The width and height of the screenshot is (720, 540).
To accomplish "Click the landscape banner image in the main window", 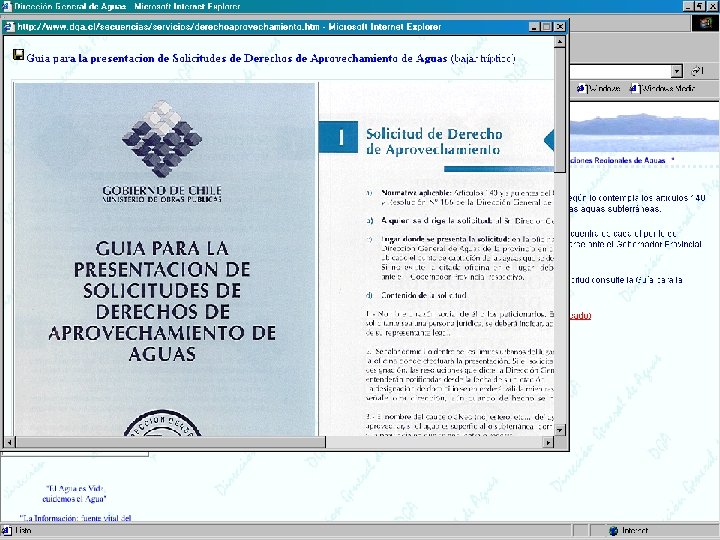I will (x=645, y=127).
